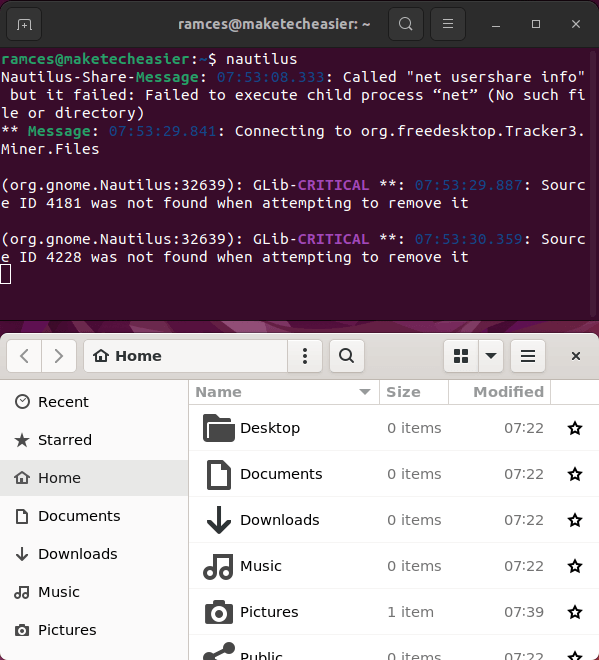This screenshot has height=660, width=599.
Task: Select Home in the sidebar
Action: coord(94,478)
